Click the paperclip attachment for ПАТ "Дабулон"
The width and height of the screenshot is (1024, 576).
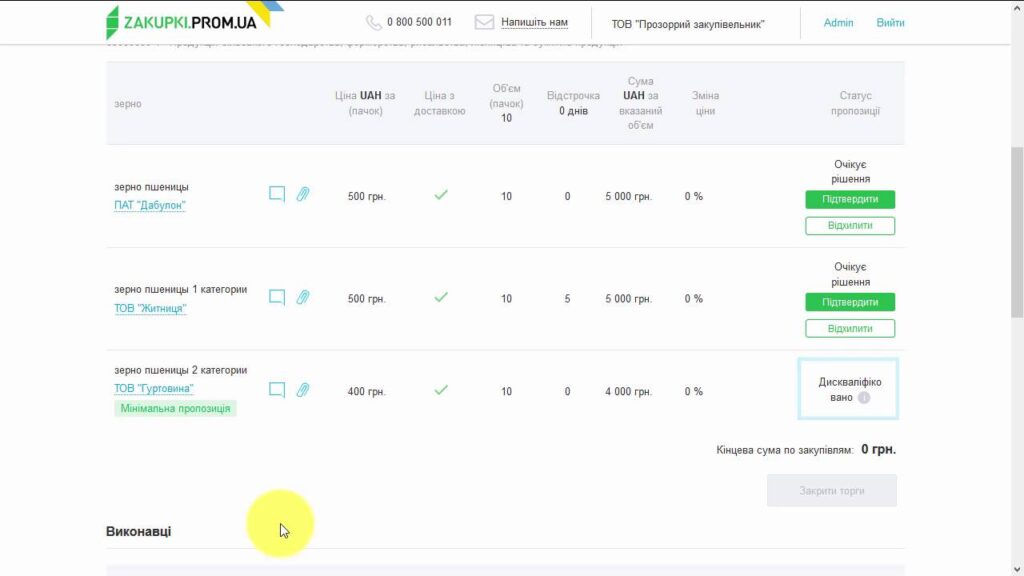[x=303, y=195]
